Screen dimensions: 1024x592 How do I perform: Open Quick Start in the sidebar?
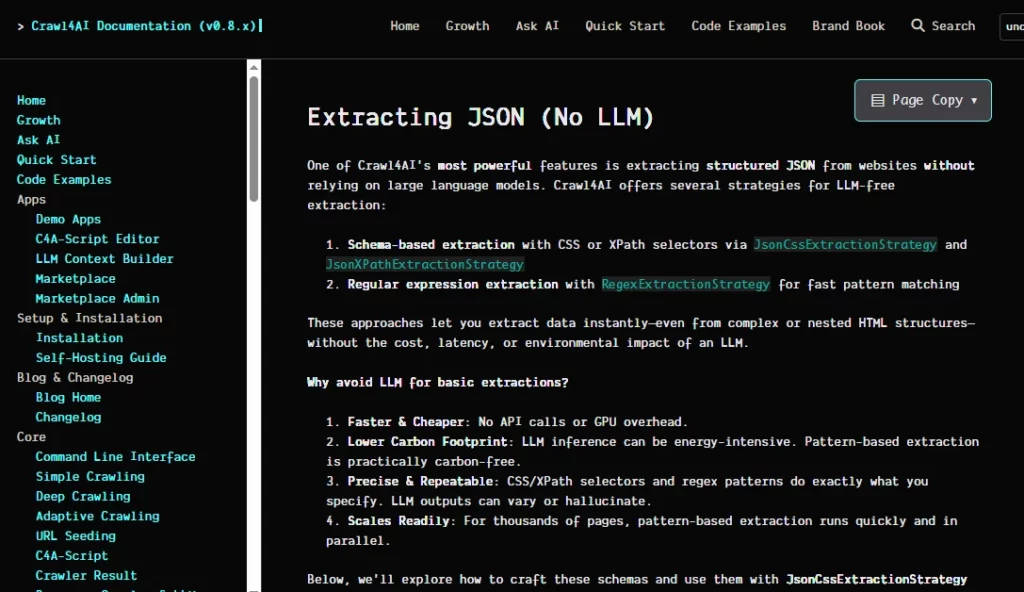coord(57,159)
